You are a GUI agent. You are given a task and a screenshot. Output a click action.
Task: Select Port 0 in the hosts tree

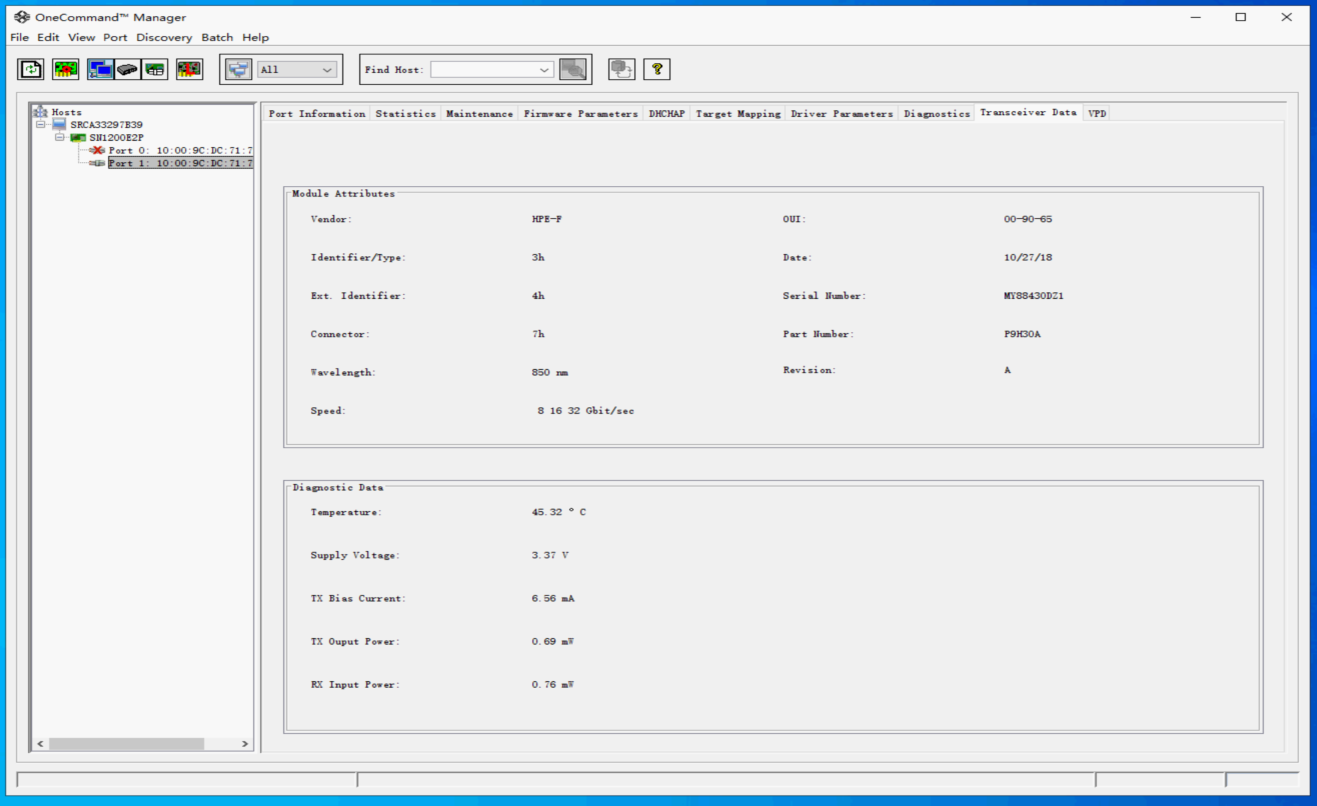click(179, 150)
